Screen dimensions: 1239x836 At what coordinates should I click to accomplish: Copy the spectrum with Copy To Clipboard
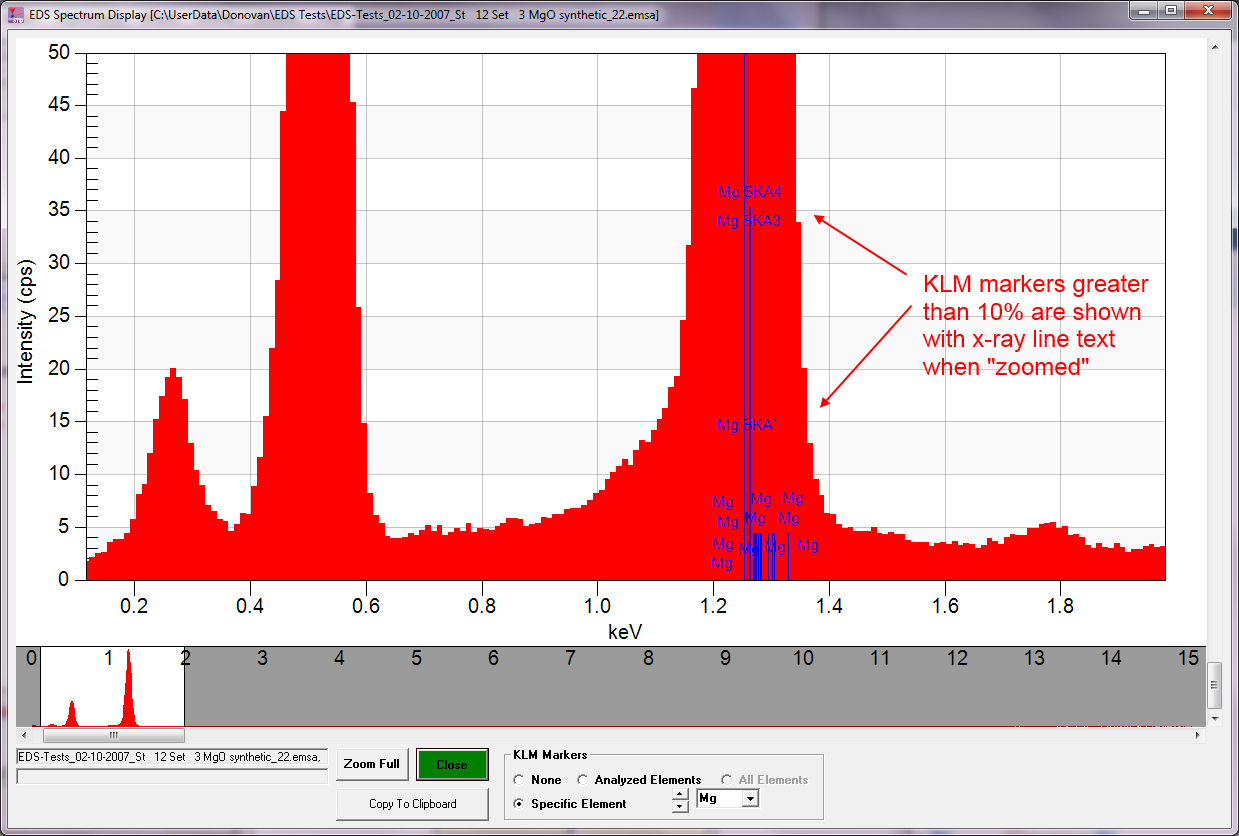412,804
